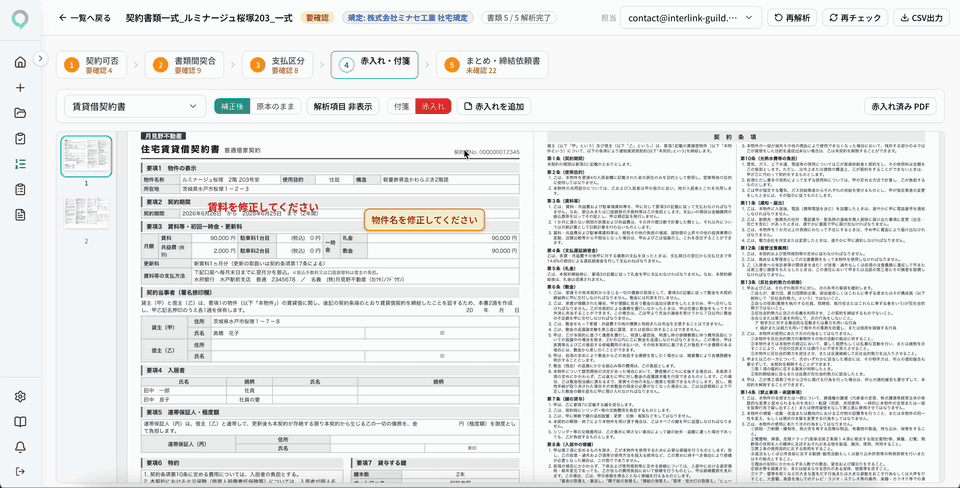
Task: Click the 規定: 株式会社ミナセ工業 社宅規定 badge
Action: 408,18
